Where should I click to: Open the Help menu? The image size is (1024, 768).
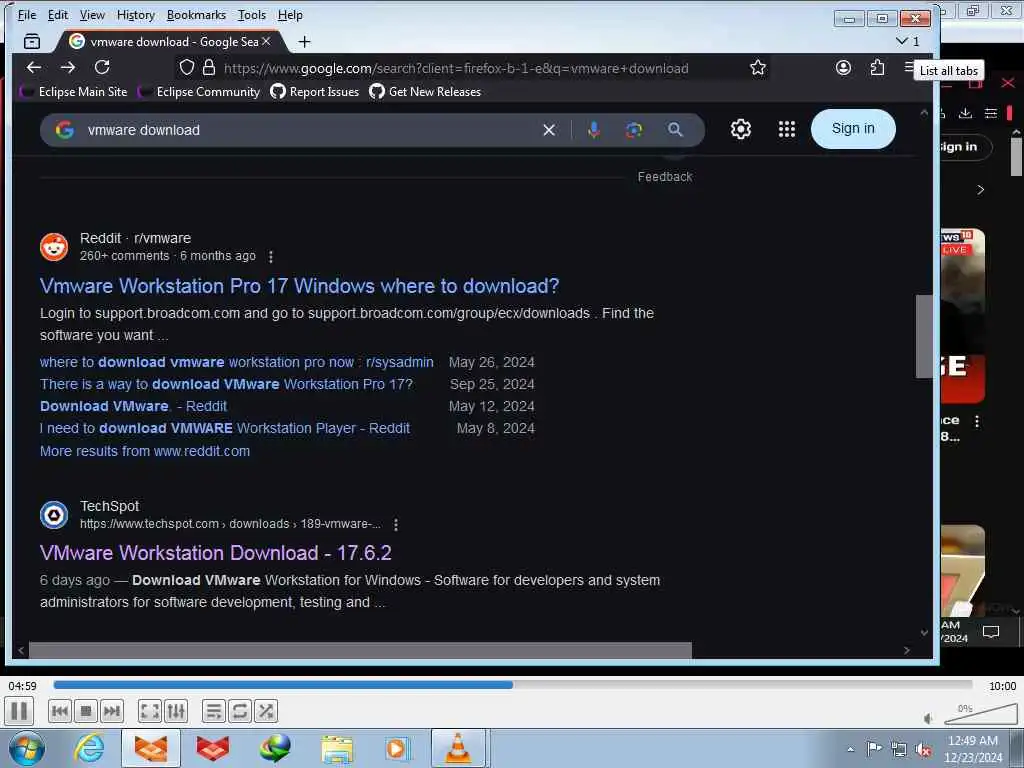point(290,14)
